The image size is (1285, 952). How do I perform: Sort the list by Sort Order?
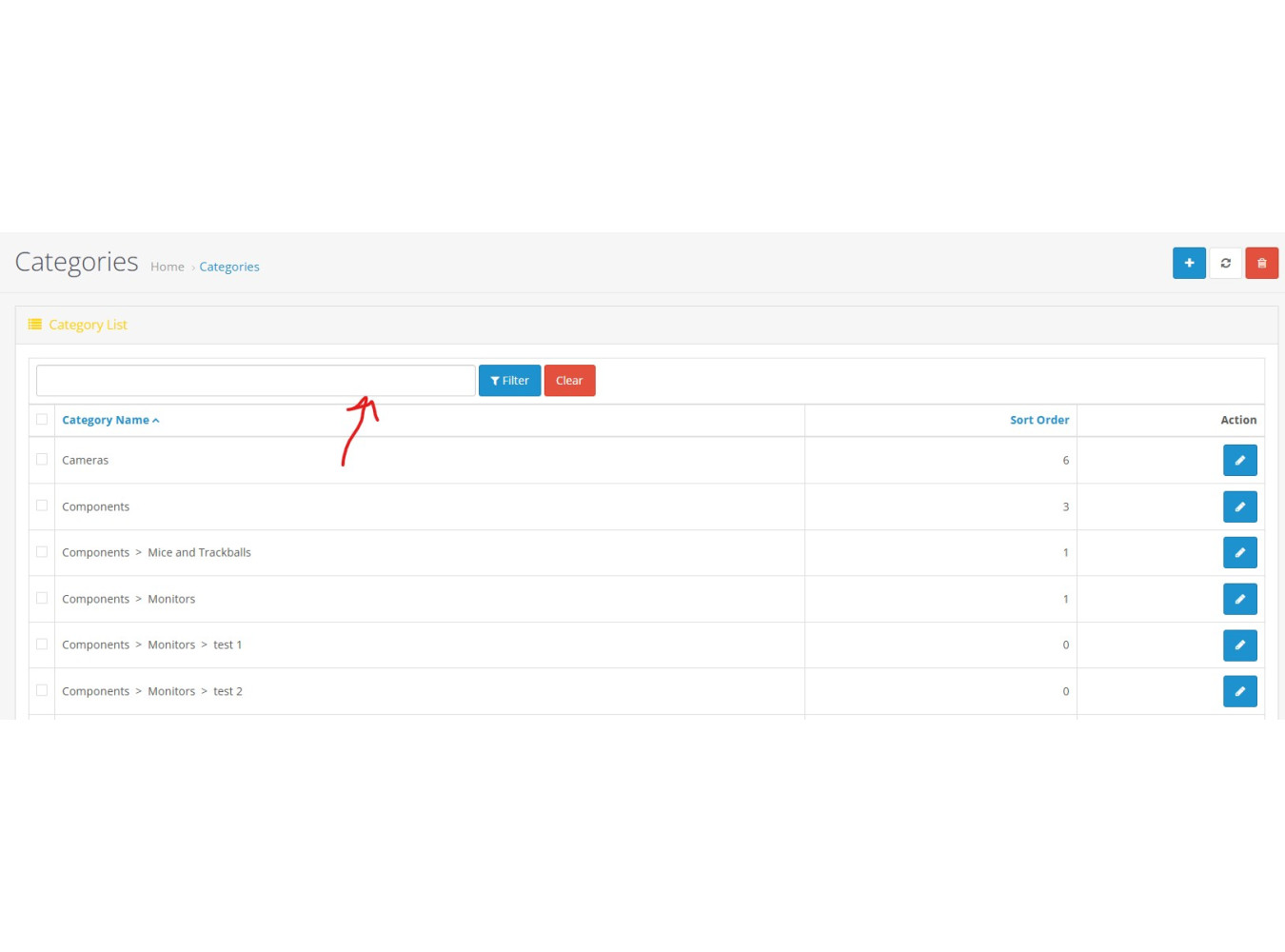(1038, 420)
